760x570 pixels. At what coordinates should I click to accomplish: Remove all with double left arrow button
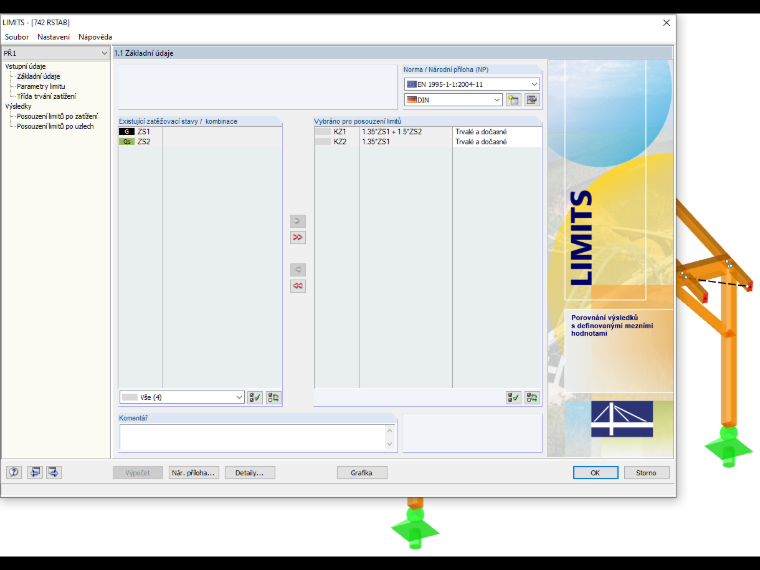[298, 286]
